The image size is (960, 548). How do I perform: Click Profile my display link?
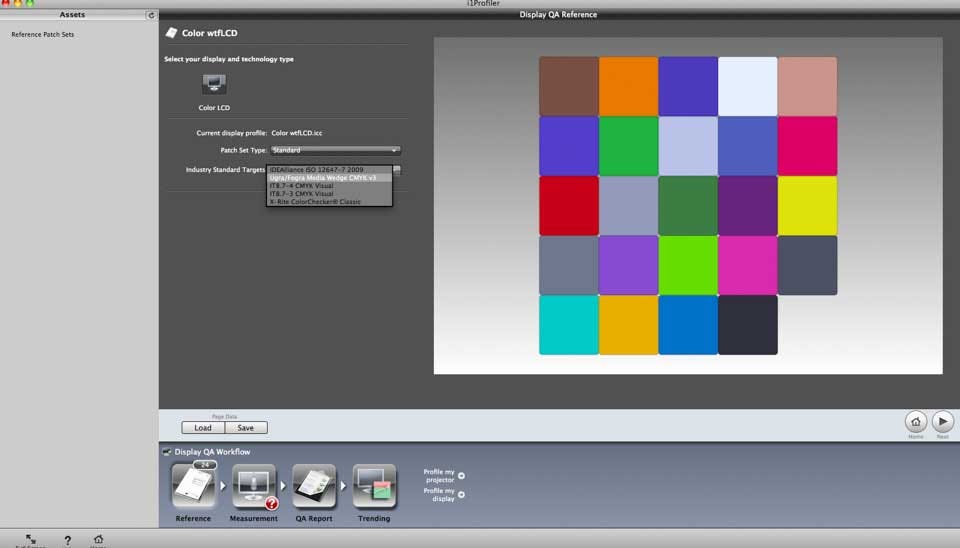click(444, 495)
